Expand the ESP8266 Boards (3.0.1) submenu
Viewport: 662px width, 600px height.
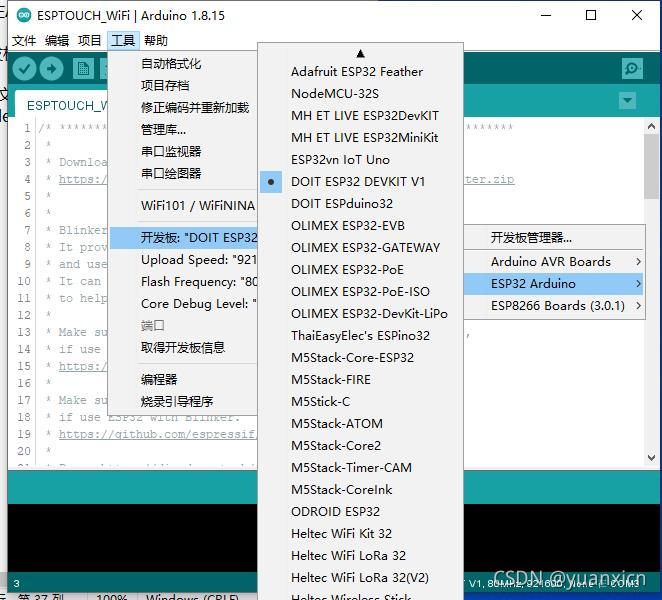(554, 306)
